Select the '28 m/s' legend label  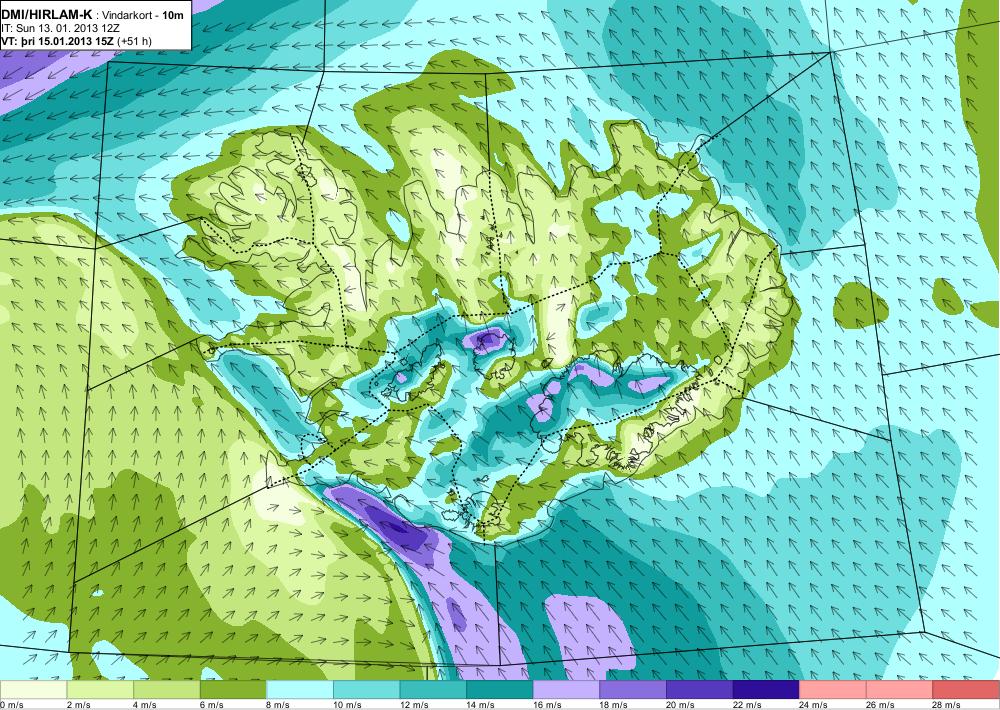click(947, 705)
